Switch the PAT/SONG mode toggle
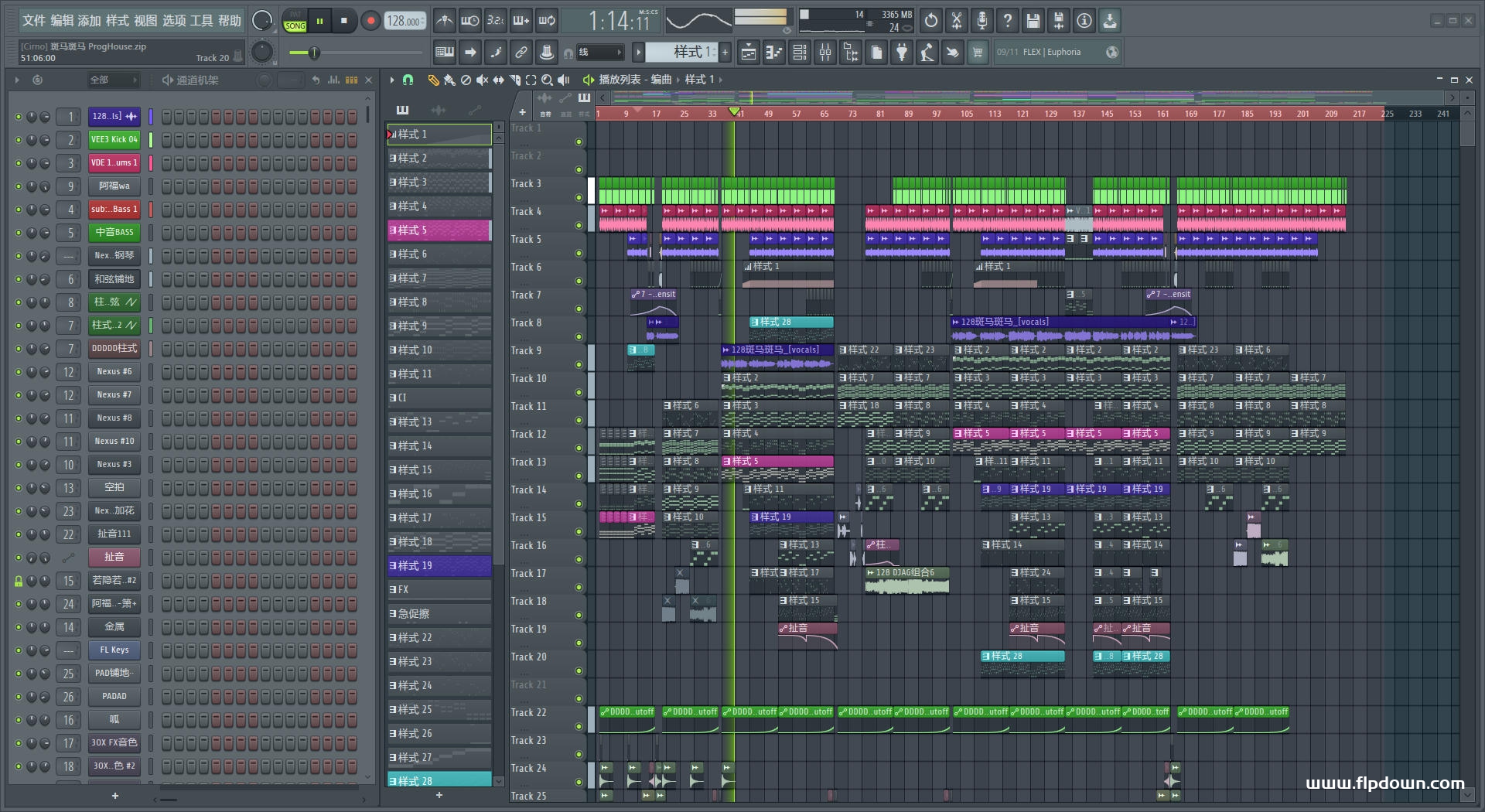 295,21
